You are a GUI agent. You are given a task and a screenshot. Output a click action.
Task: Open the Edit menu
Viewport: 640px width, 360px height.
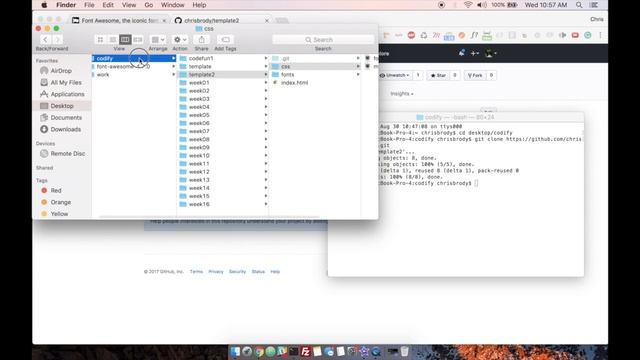tap(108, 5)
